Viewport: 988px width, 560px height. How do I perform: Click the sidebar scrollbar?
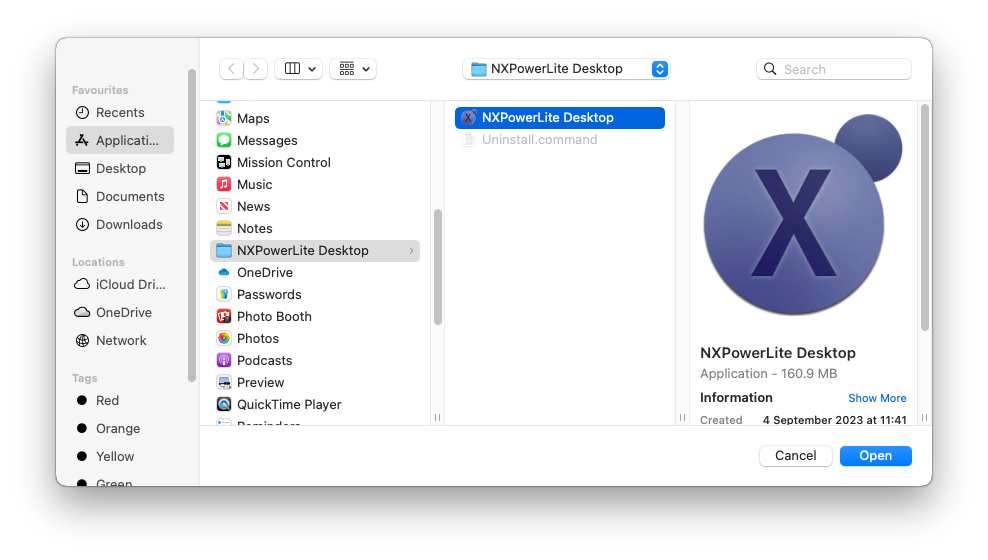pos(192,226)
